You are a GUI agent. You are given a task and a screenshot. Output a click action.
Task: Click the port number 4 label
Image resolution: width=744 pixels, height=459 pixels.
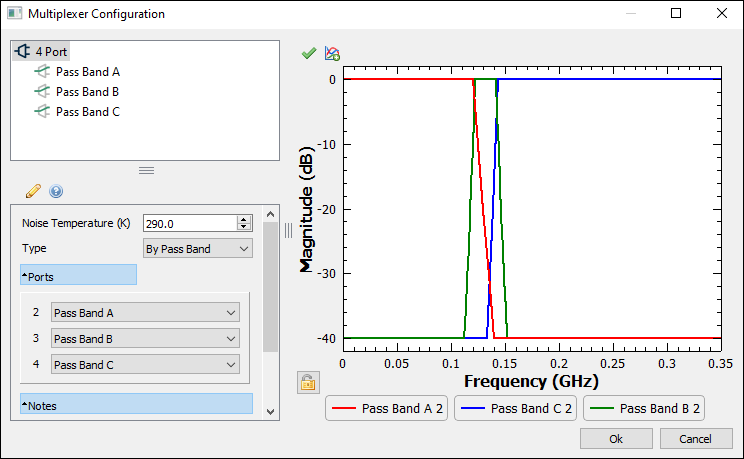36,364
